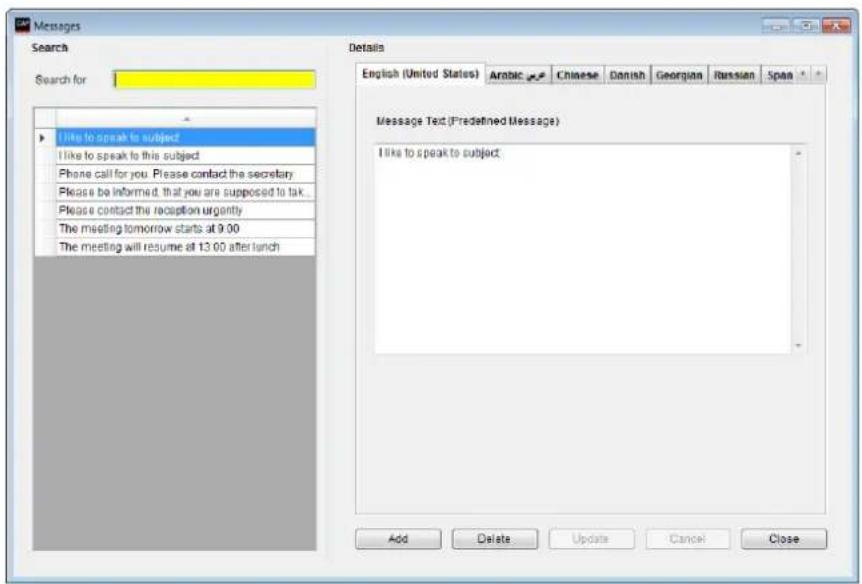
Task: Switch to the Georgian tab
Action: click(x=679, y=75)
